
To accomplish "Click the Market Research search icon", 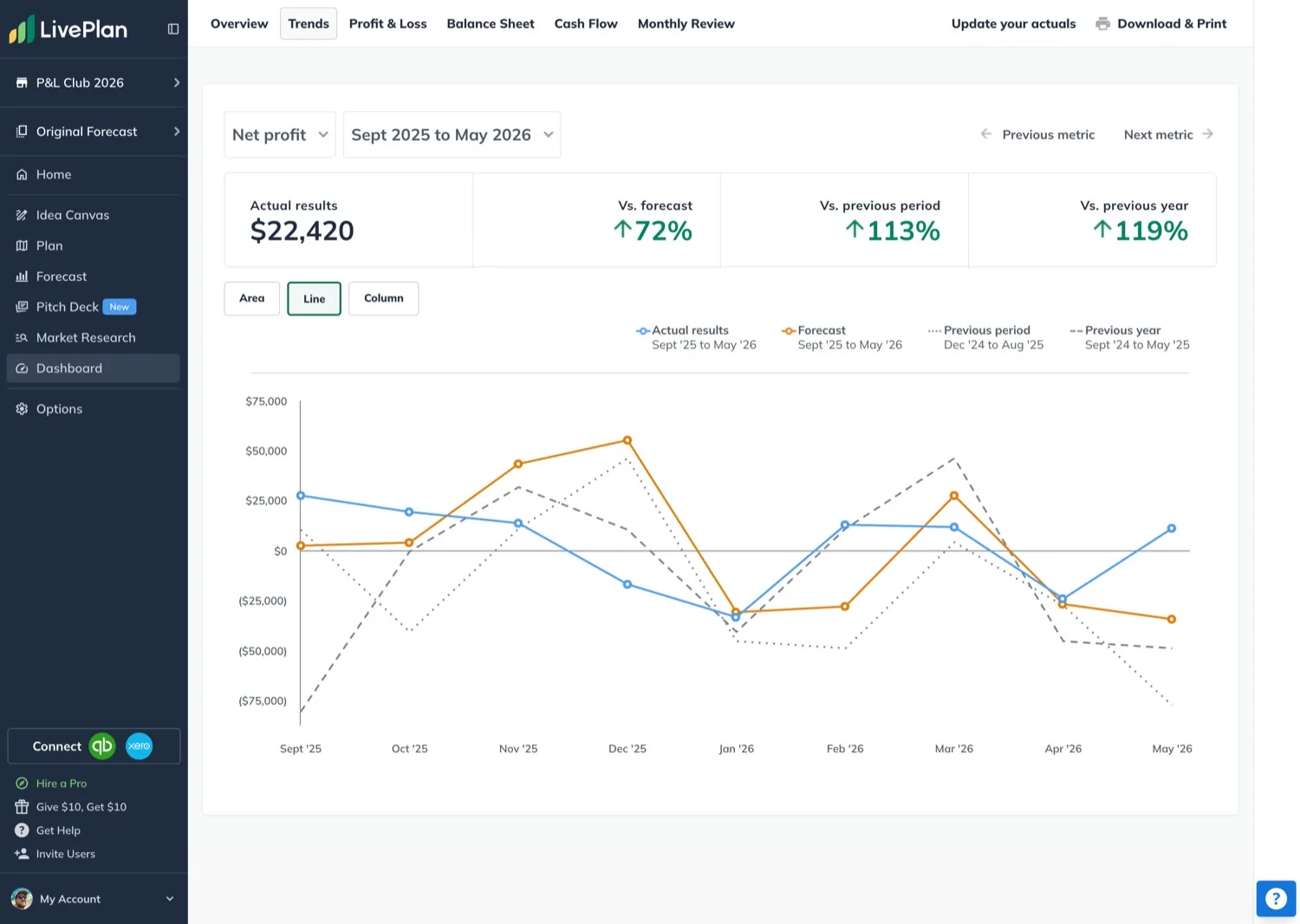I will coord(22,338).
